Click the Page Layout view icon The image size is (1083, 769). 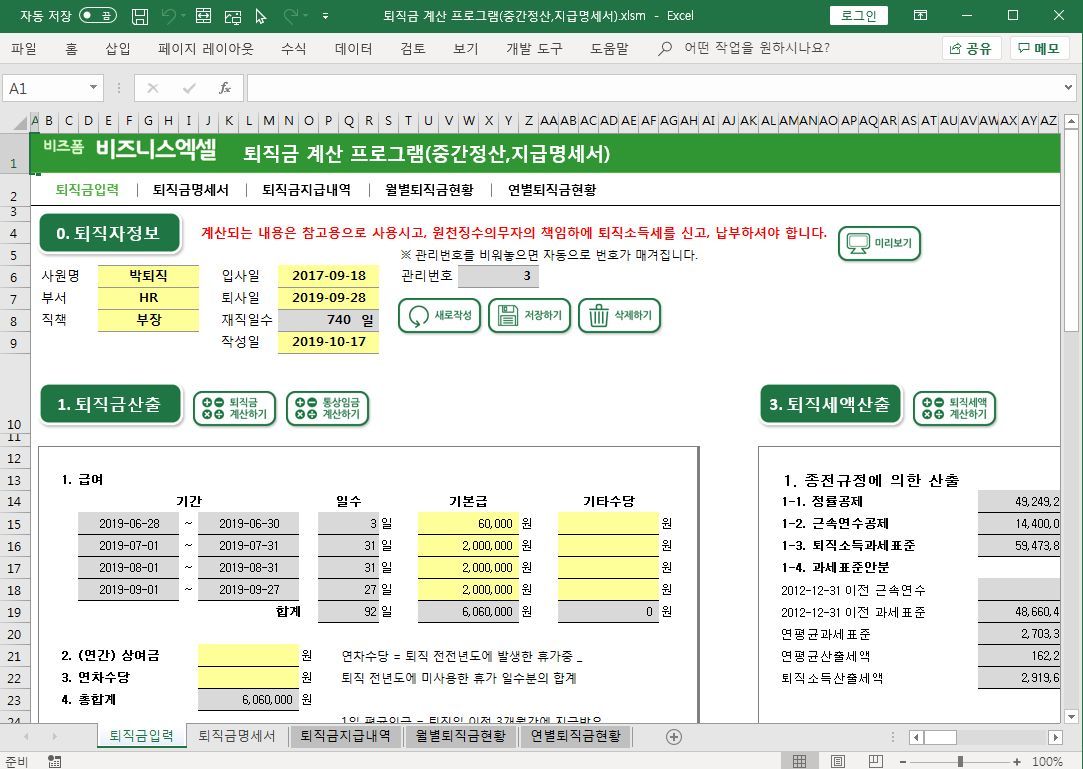(837, 761)
